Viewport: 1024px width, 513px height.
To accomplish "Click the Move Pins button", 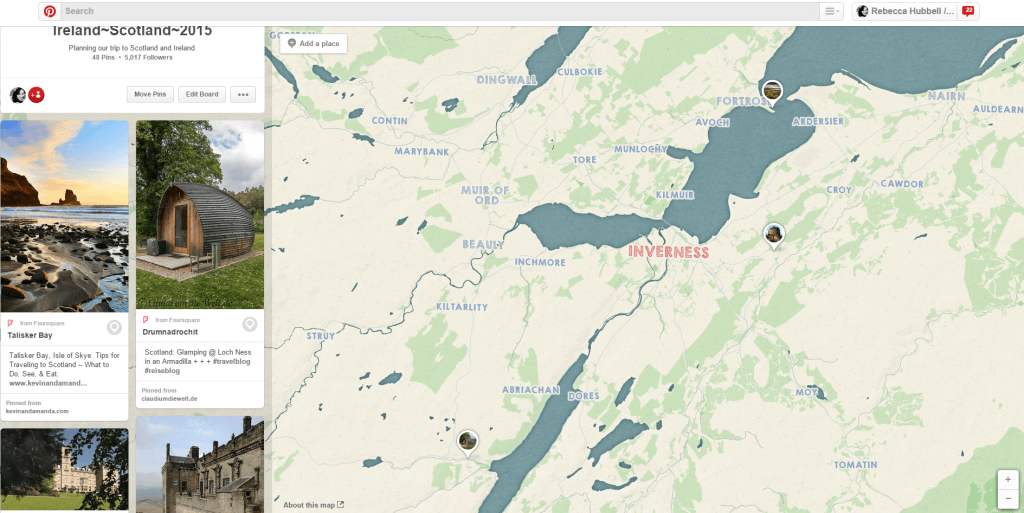I will point(150,95).
